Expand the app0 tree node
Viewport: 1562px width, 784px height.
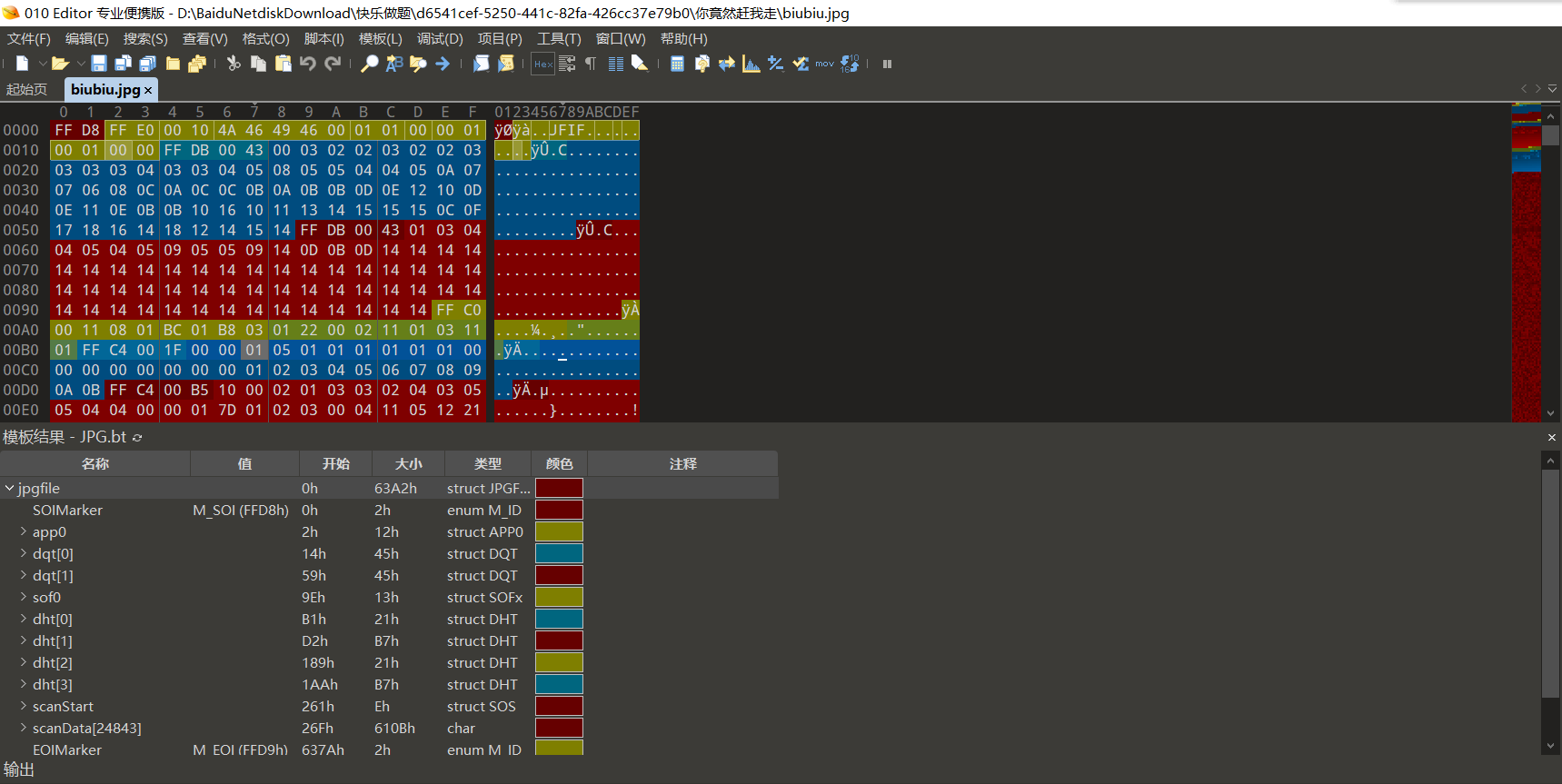click(x=23, y=531)
